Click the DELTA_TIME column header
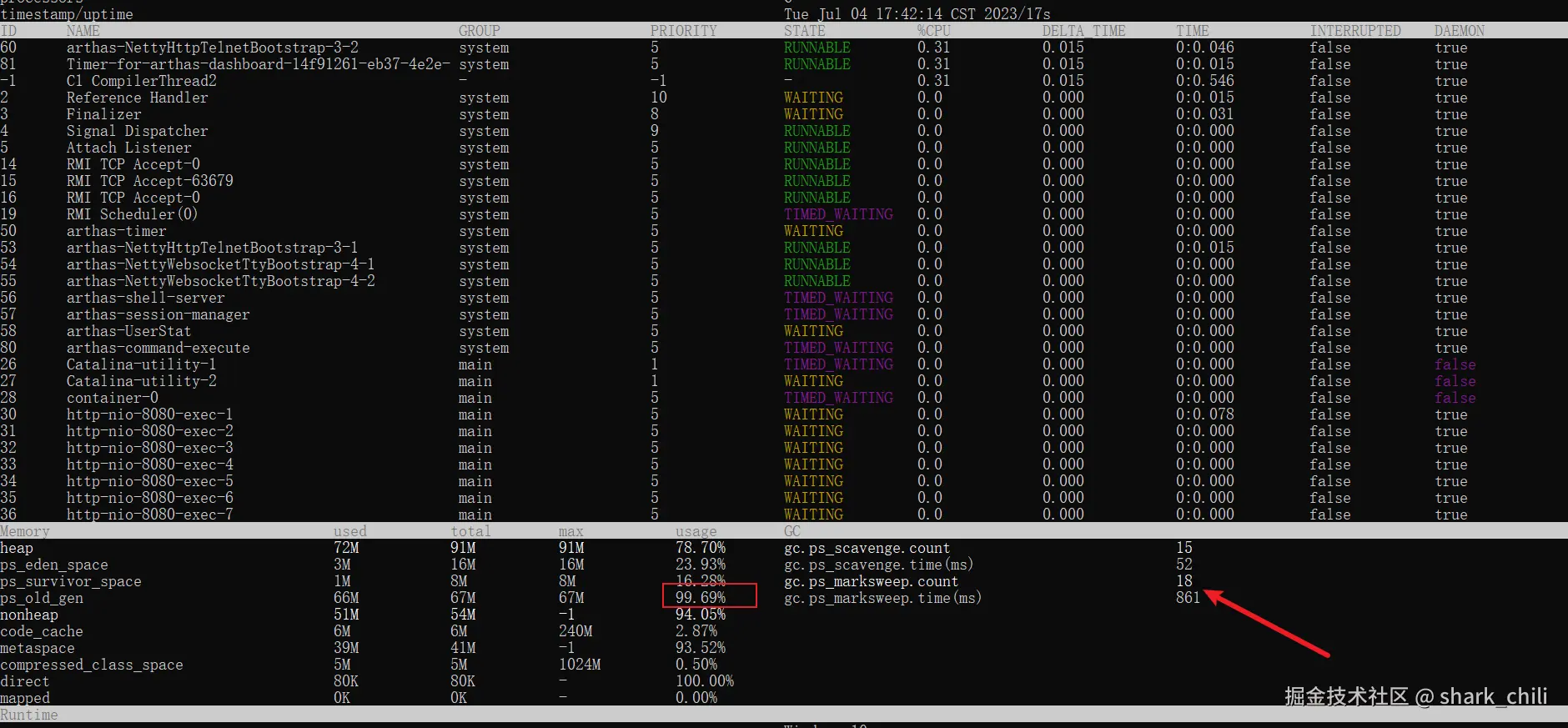 1084,31
